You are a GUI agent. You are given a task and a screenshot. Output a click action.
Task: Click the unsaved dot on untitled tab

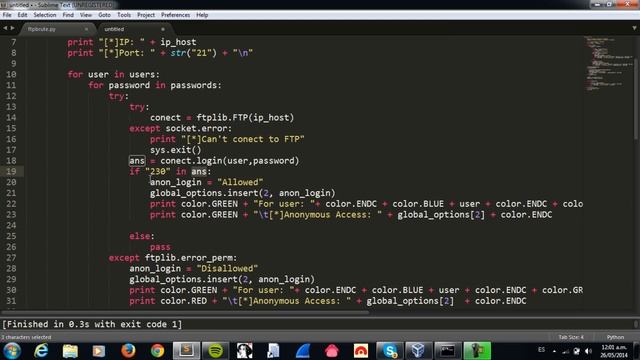pos(163,29)
